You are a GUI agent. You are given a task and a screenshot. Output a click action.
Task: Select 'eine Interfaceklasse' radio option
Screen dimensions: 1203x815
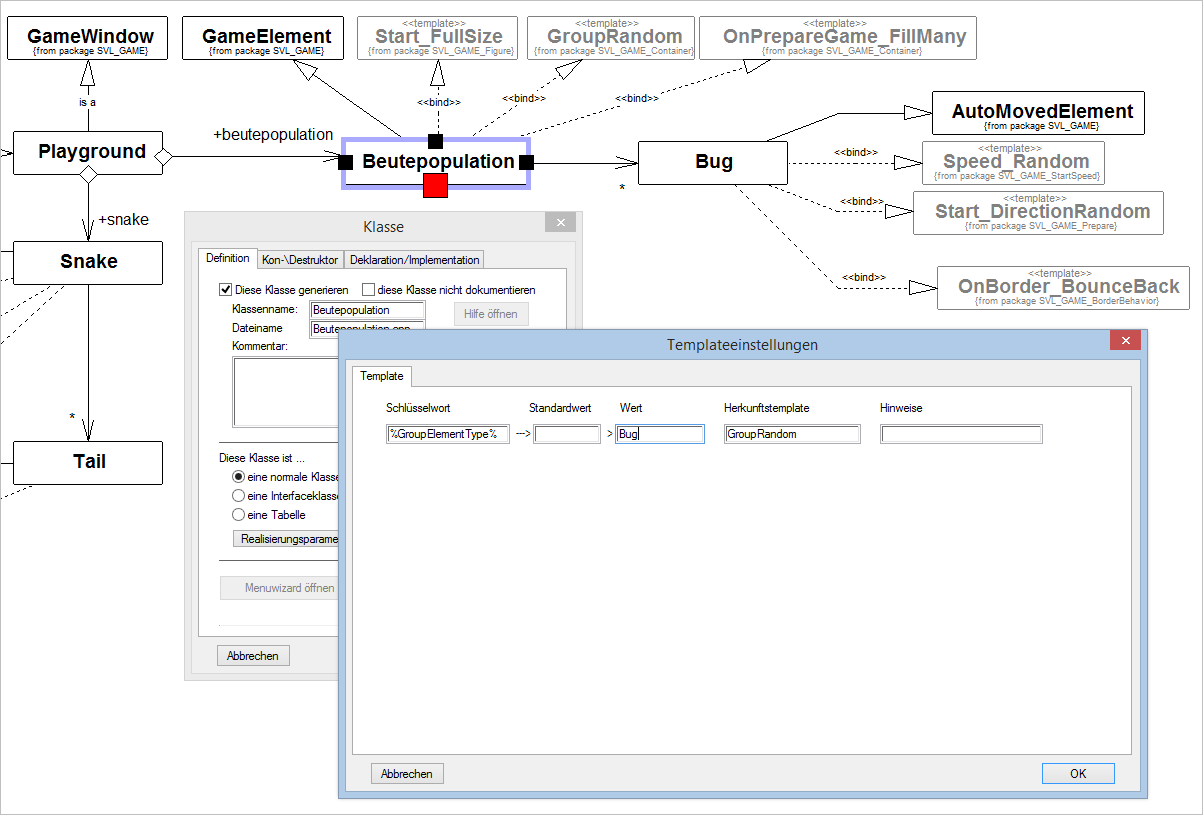(238, 496)
